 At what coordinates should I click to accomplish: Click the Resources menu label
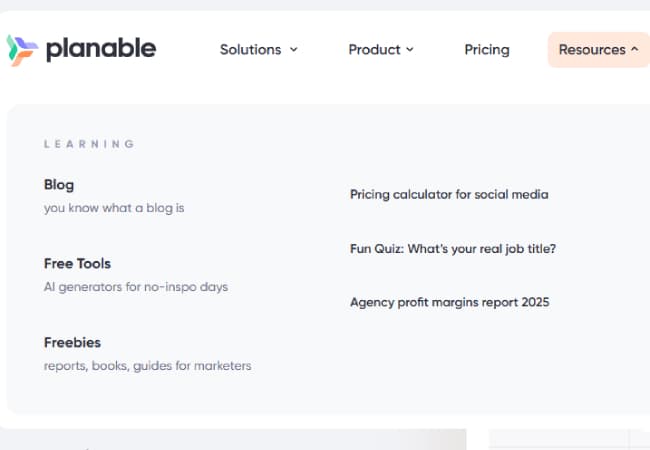592,49
